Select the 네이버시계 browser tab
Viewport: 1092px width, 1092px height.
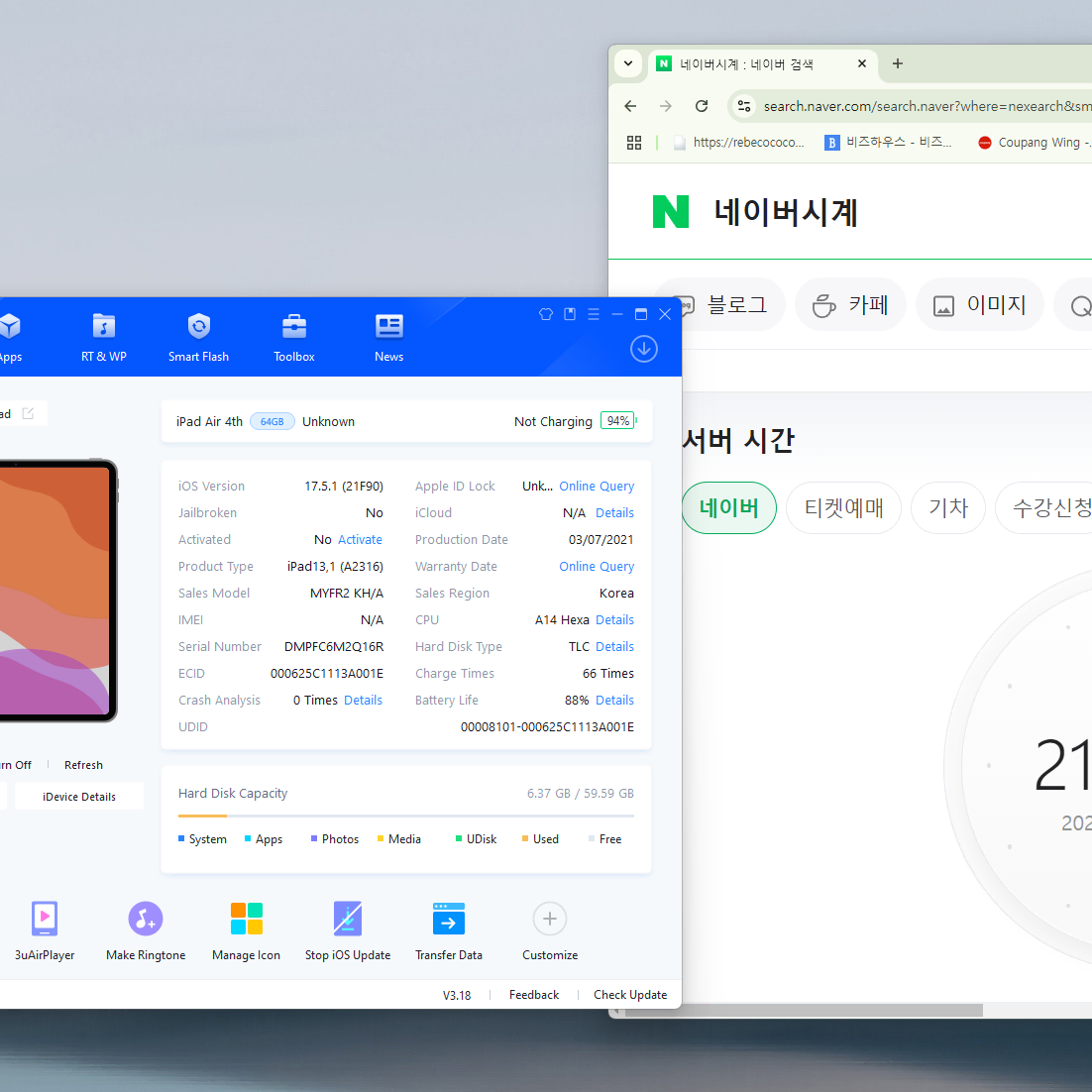(x=763, y=64)
